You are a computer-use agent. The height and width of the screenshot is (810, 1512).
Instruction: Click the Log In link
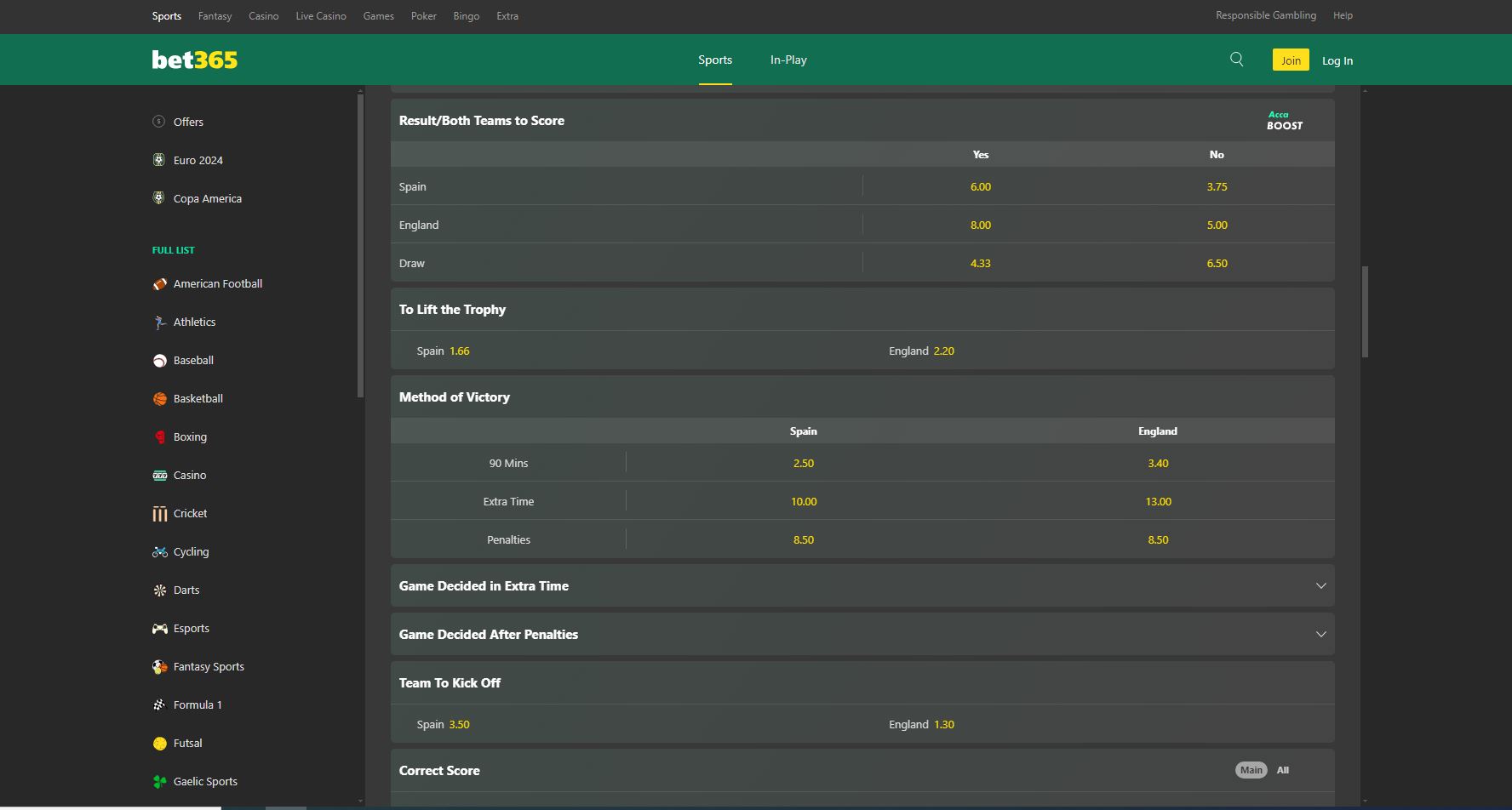(x=1337, y=60)
